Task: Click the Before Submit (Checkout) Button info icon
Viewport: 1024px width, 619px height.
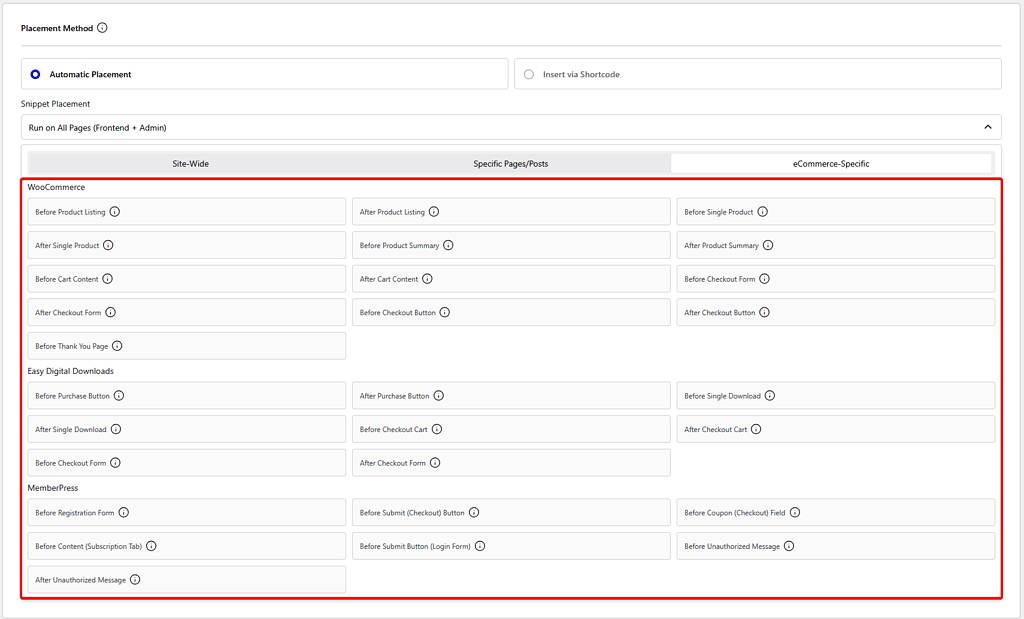Action: click(474, 512)
